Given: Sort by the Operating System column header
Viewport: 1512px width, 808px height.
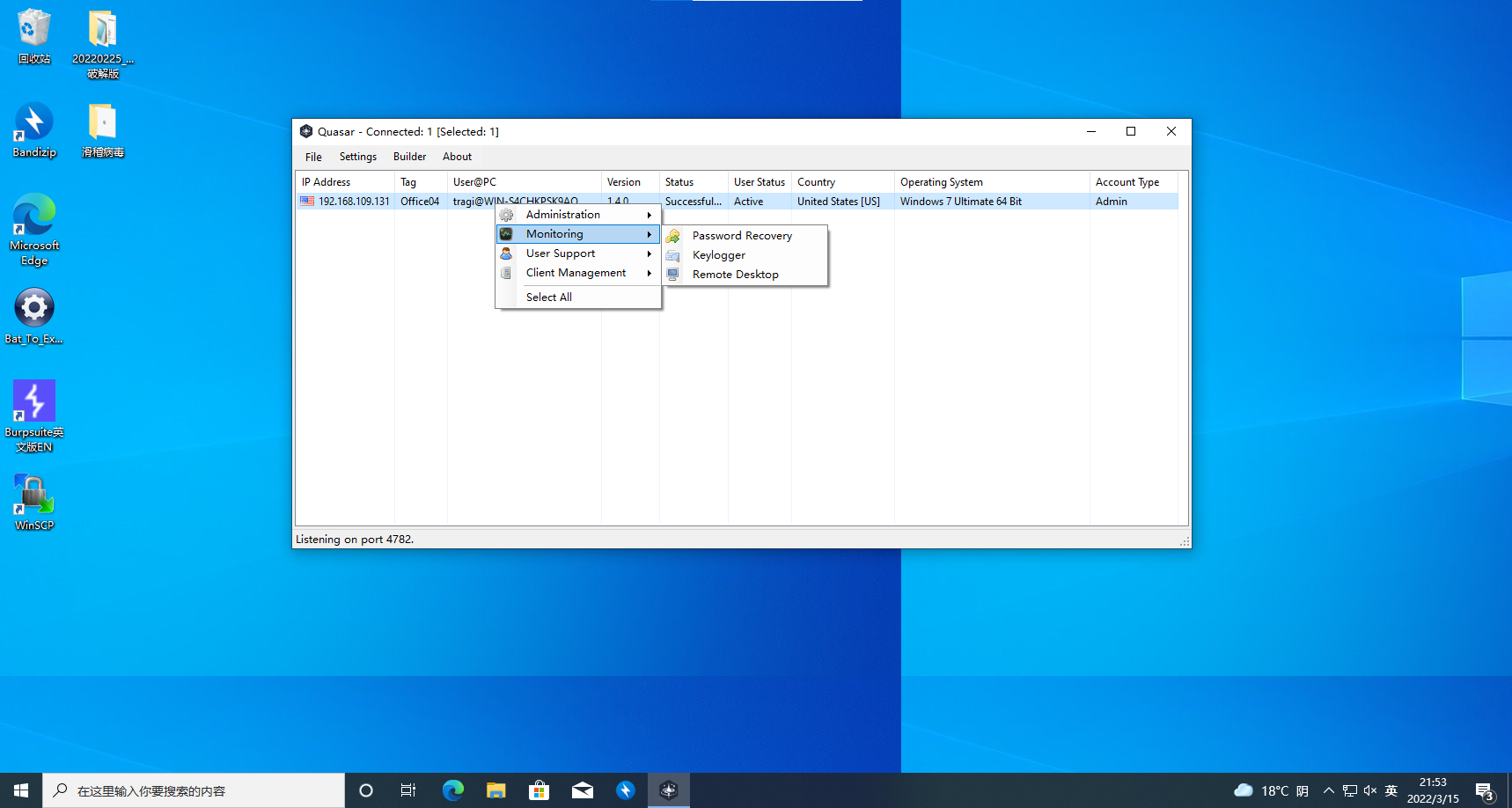Looking at the screenshot, I should point(941,182).
